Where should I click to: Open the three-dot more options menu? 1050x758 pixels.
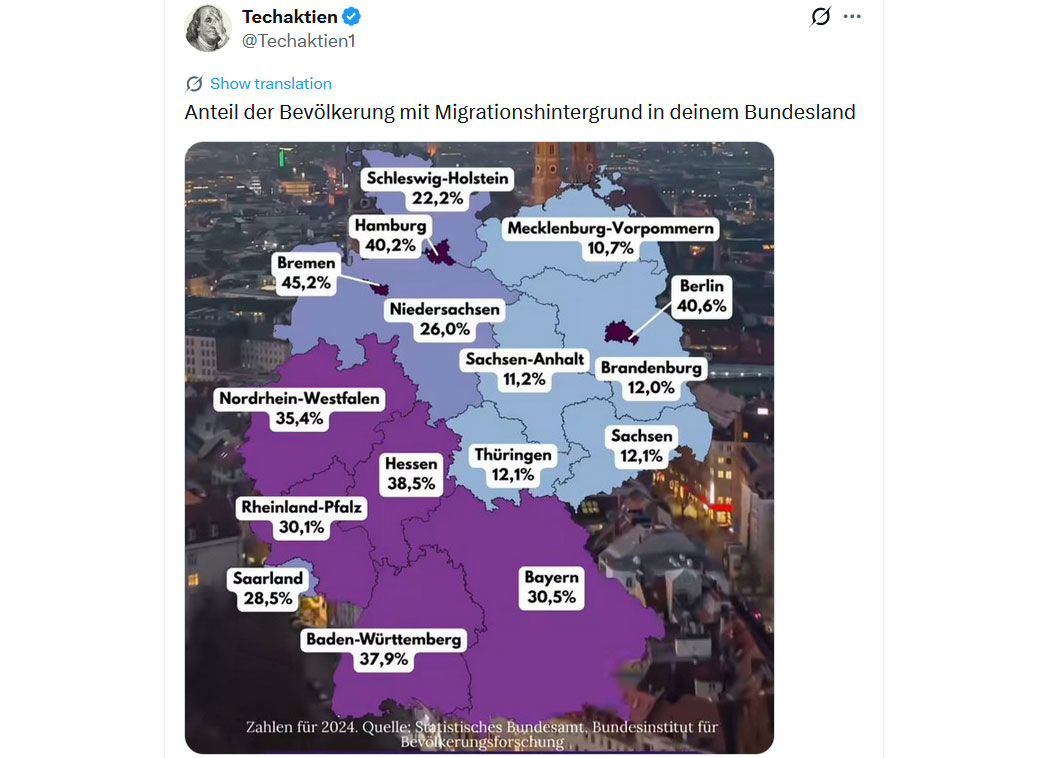point(852,17)
